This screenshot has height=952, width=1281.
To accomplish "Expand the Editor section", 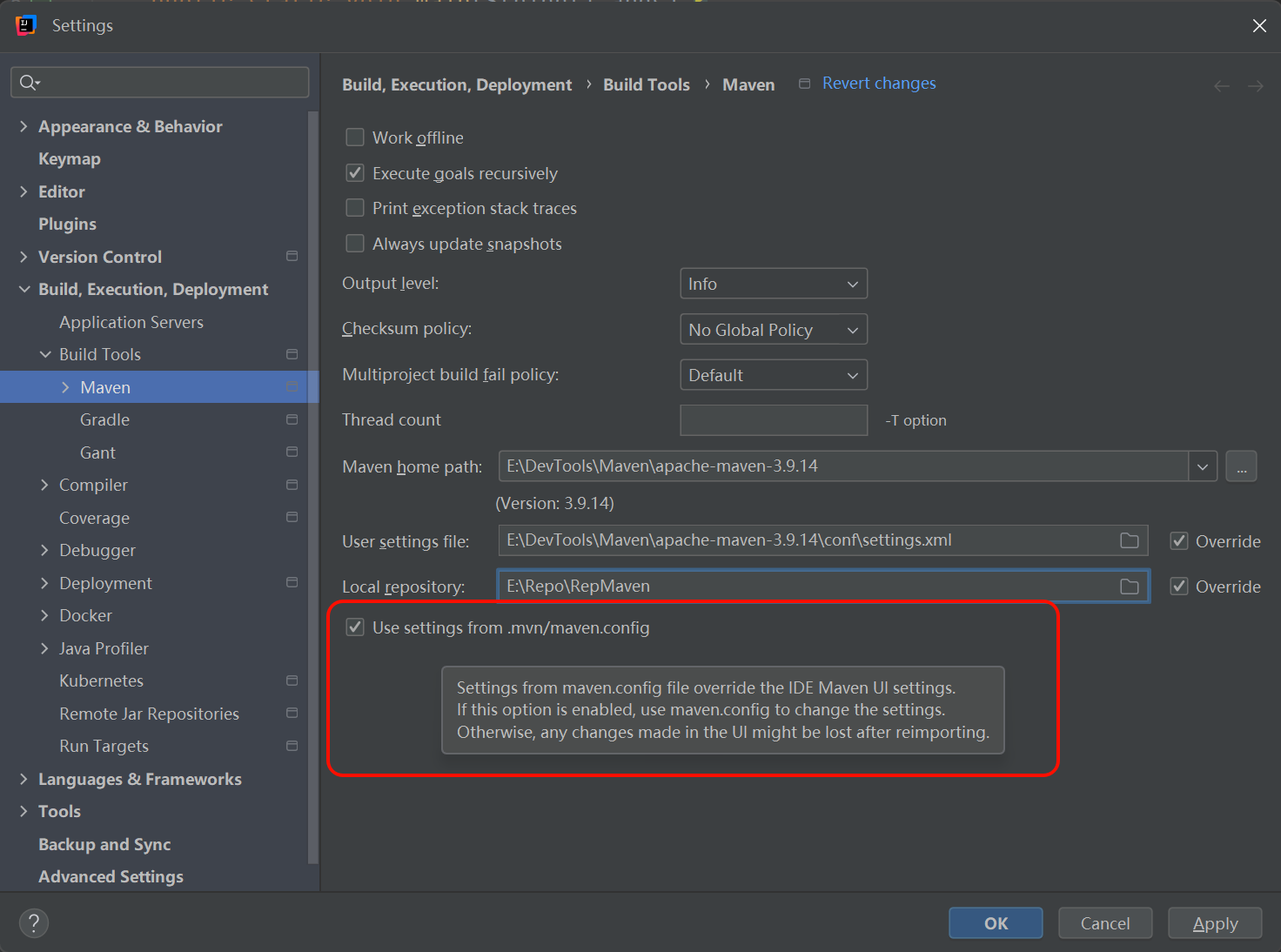I will pos(23,191).
